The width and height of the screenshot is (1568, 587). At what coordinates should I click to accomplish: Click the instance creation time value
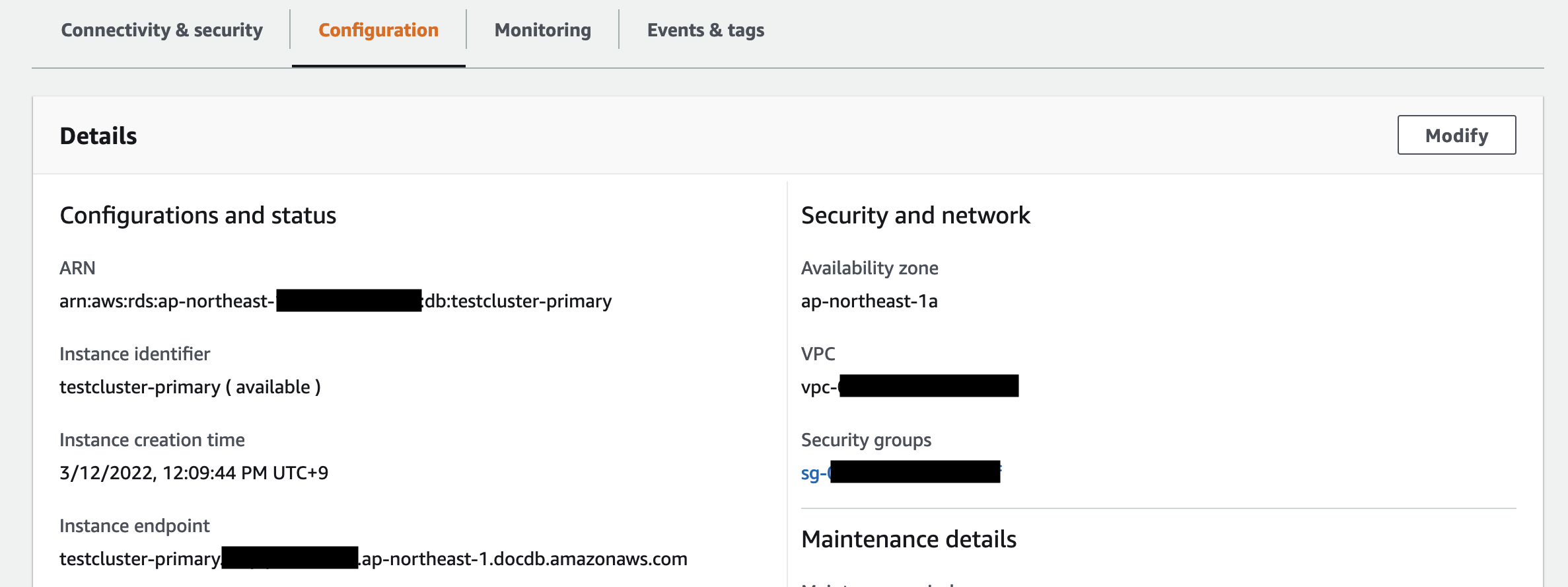coord(194,473)
